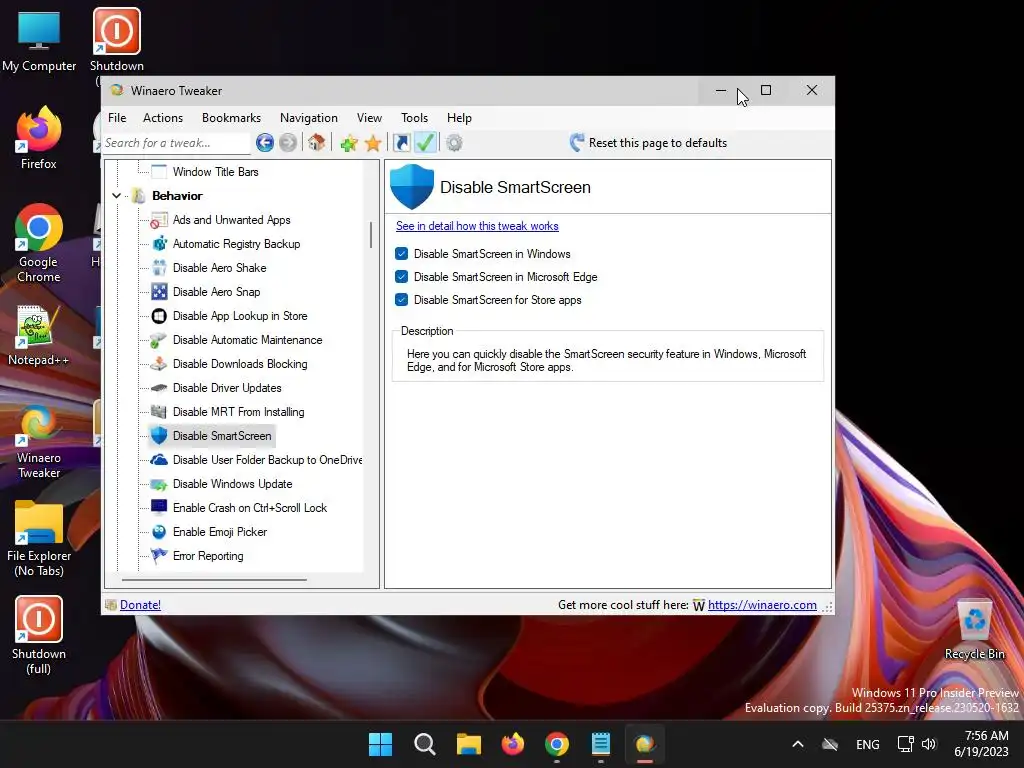Open the https://winaero.com link

point(762,605)
